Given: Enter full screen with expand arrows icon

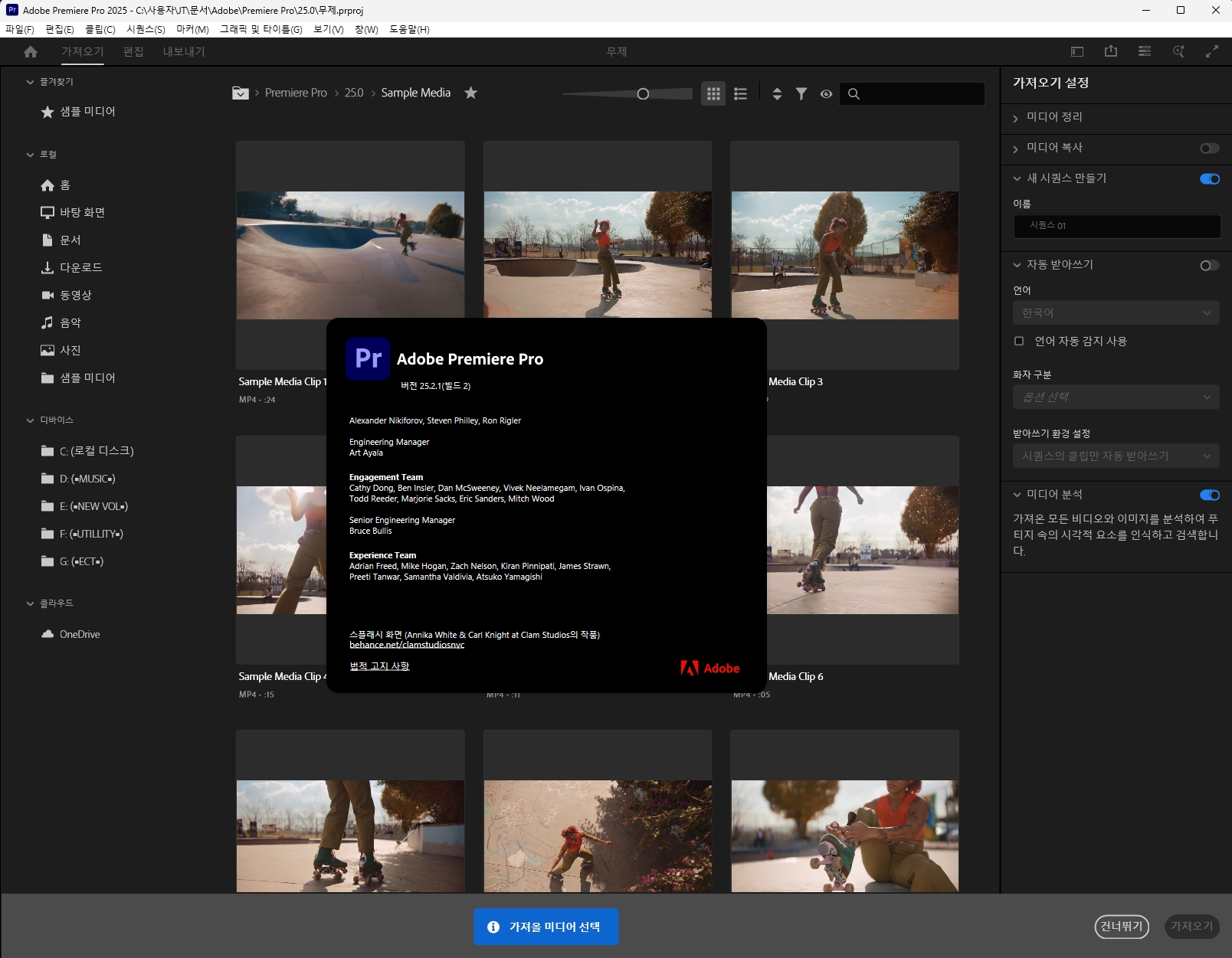Looking at the screenshot, I should pyautogui.click(x=1212, y=51).
